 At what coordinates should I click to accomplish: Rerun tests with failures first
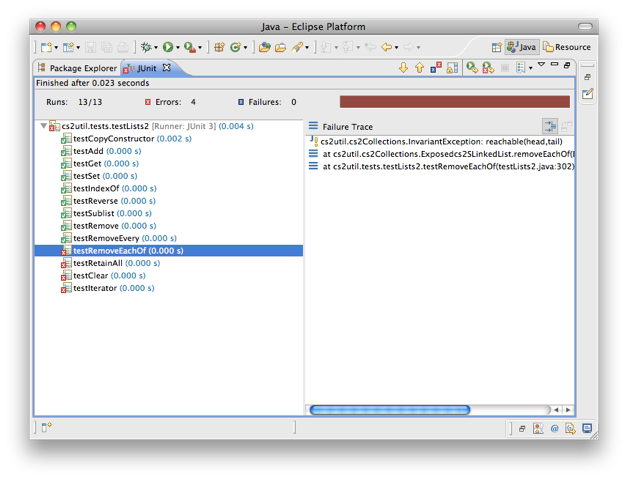coord(487,68)
